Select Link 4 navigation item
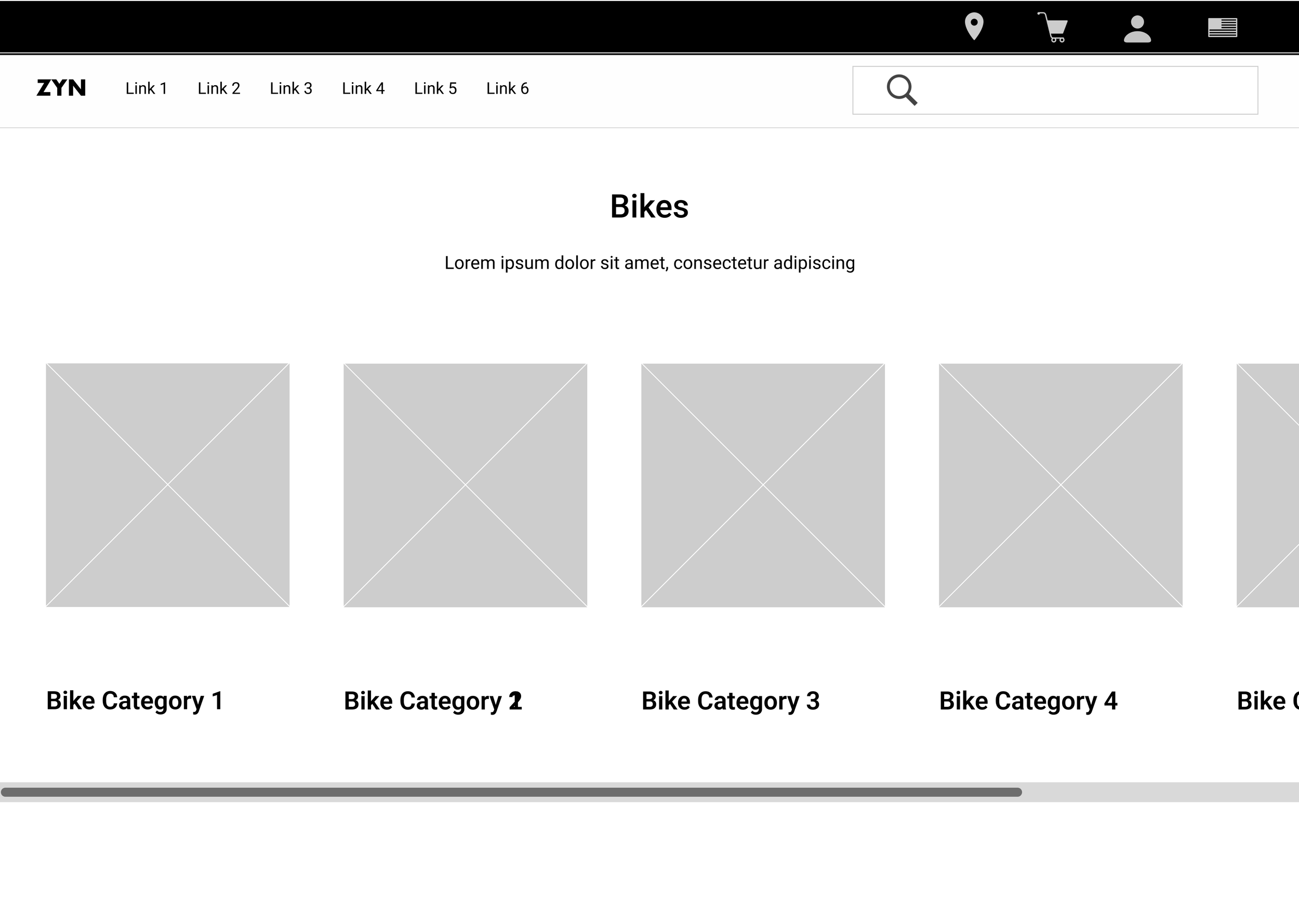 363,88
